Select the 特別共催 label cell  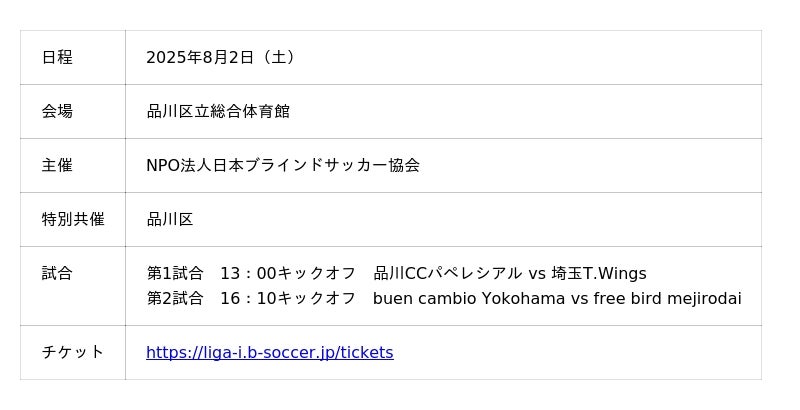click(x=73, y=219)
